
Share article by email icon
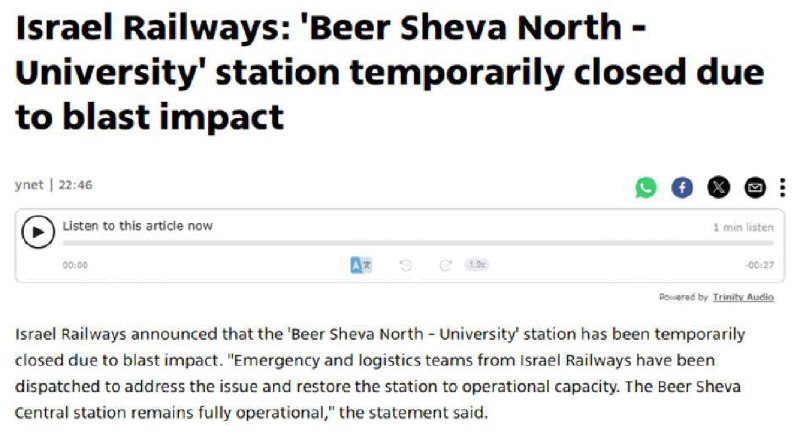[x=755, y=187]
